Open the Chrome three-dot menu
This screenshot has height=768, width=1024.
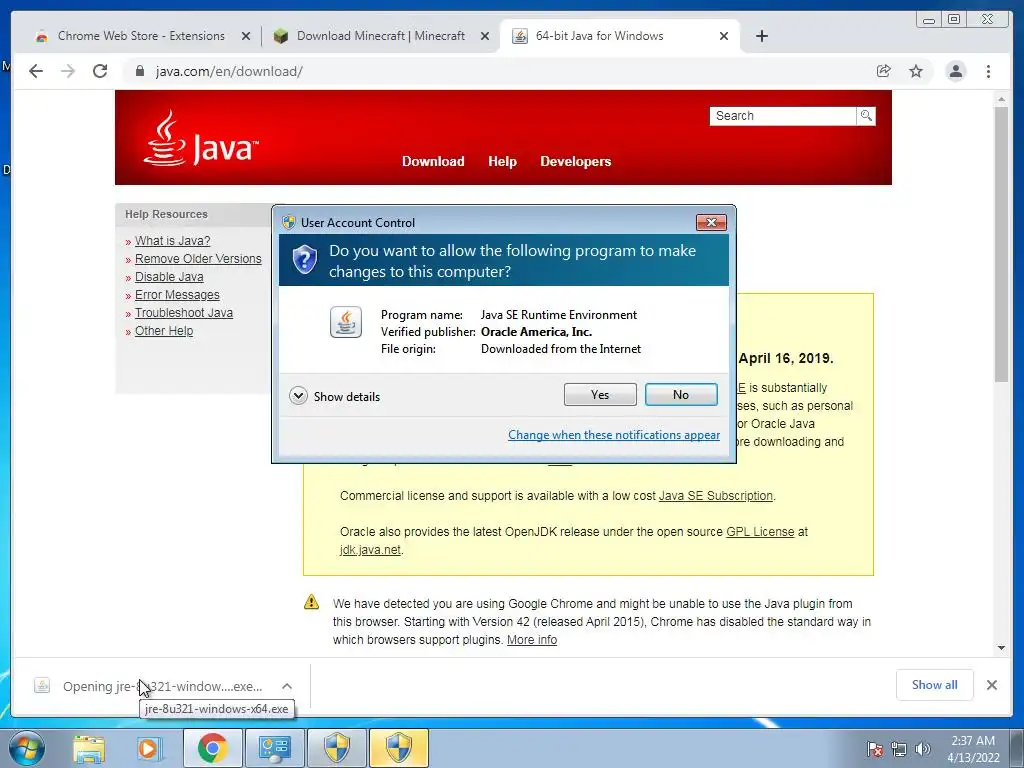pos(988,71)
